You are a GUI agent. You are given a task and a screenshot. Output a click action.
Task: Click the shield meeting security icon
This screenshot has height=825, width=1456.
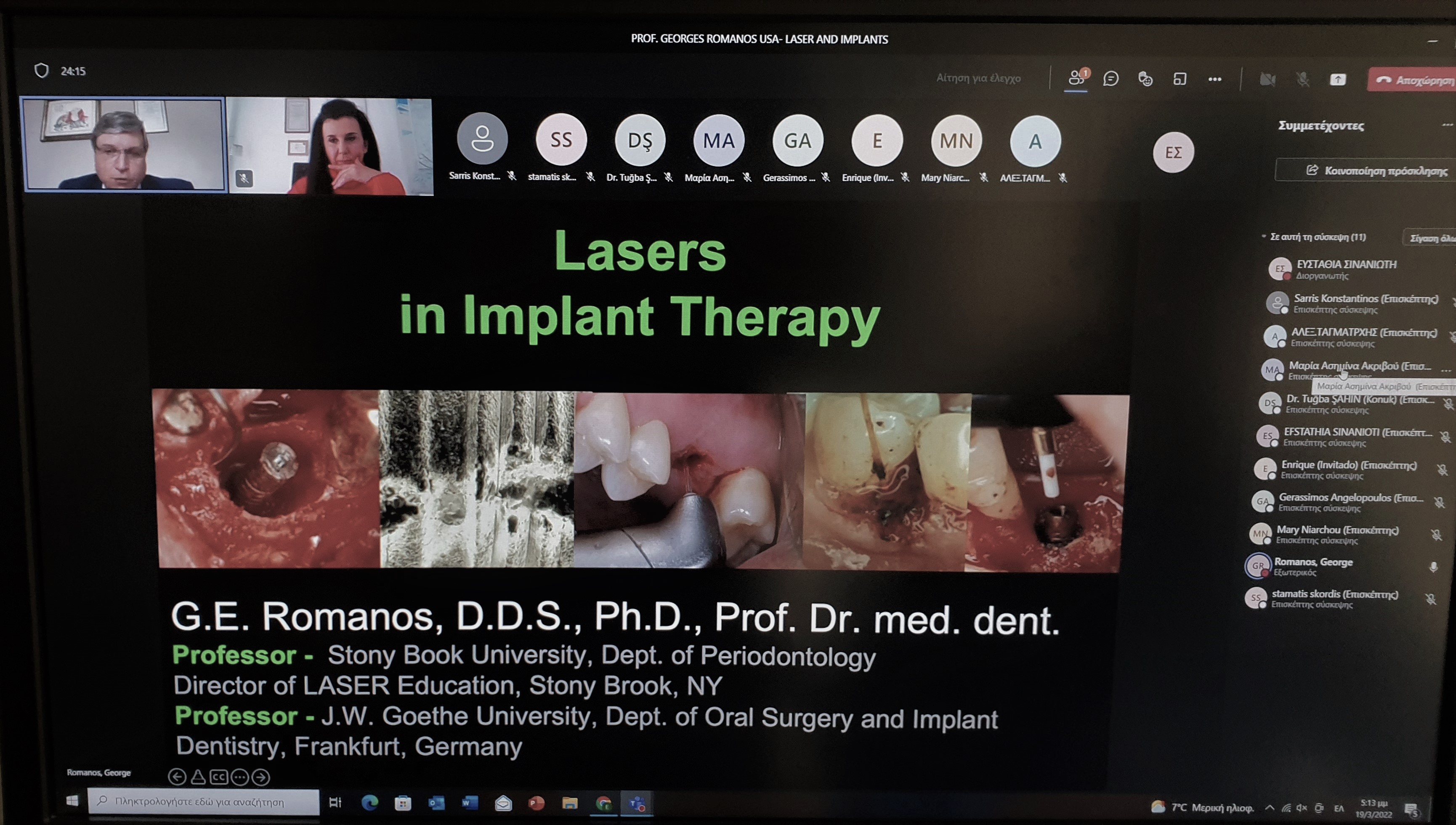coord(41,71)
